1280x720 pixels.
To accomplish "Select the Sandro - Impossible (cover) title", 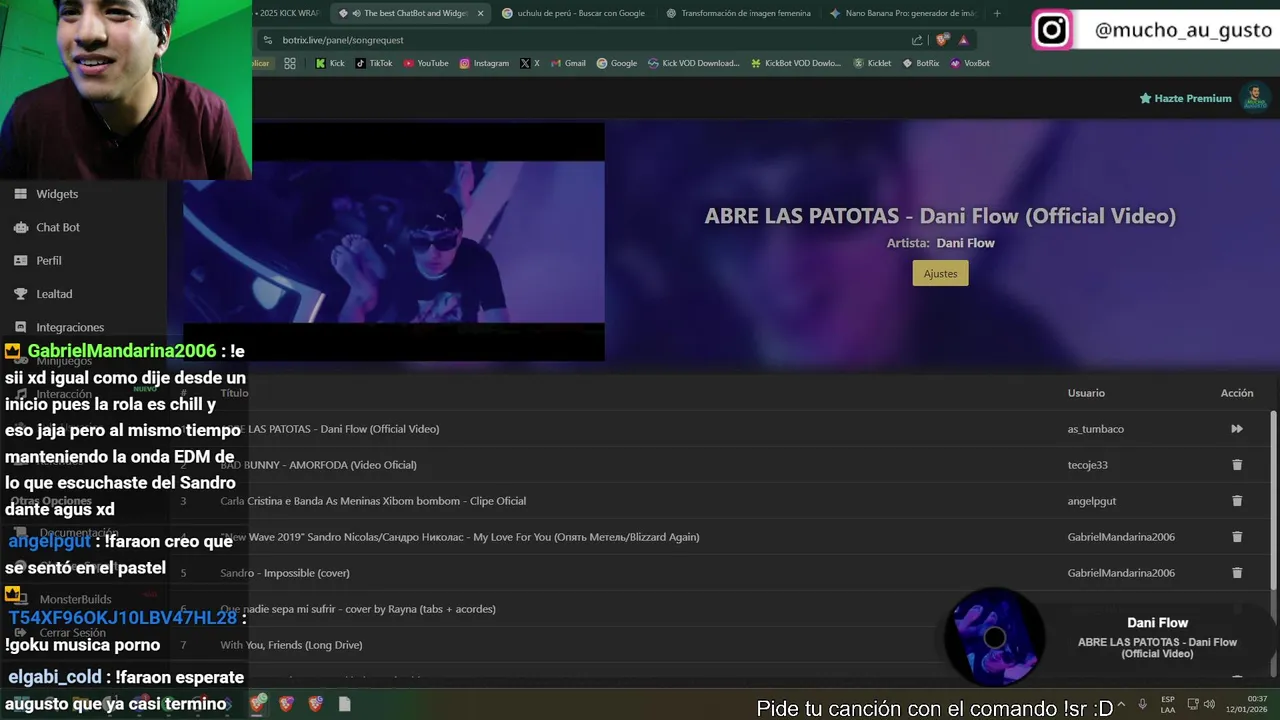I will pos(285,573).
